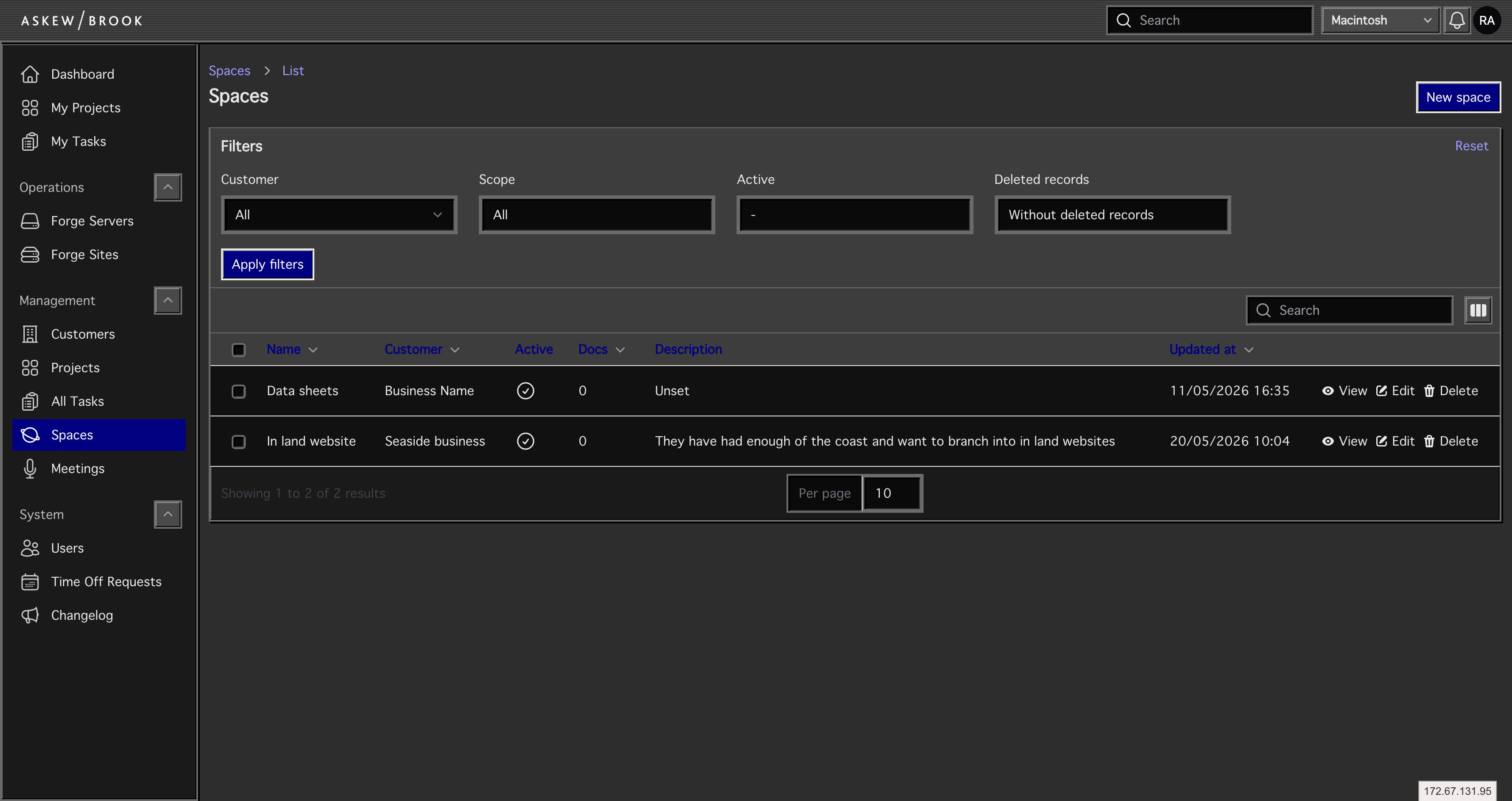Click the All Tasks clipboard icon
Screen dimensions: 1512x801
click(x=30, y=401)
